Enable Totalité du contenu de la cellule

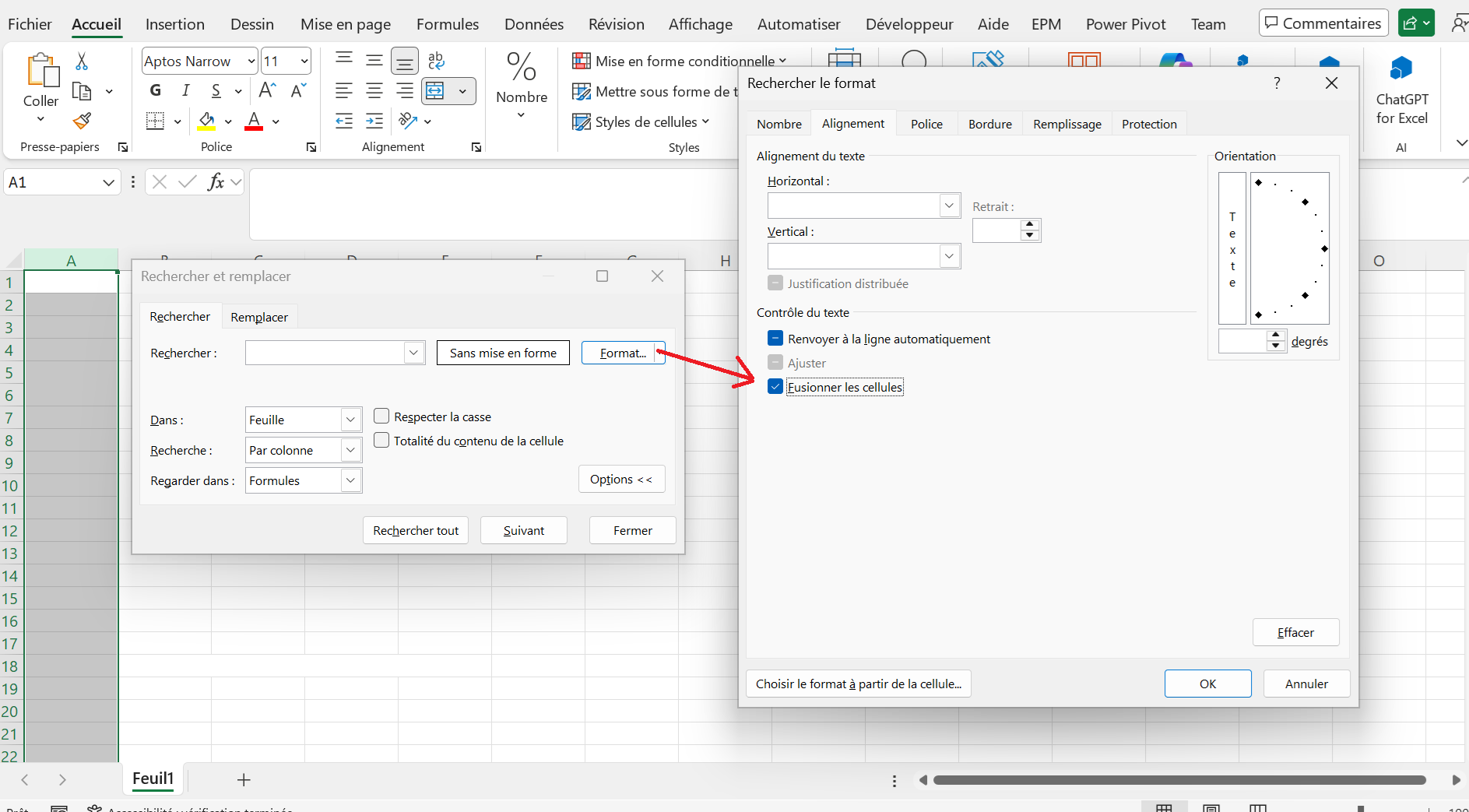[x=381, y=441]
